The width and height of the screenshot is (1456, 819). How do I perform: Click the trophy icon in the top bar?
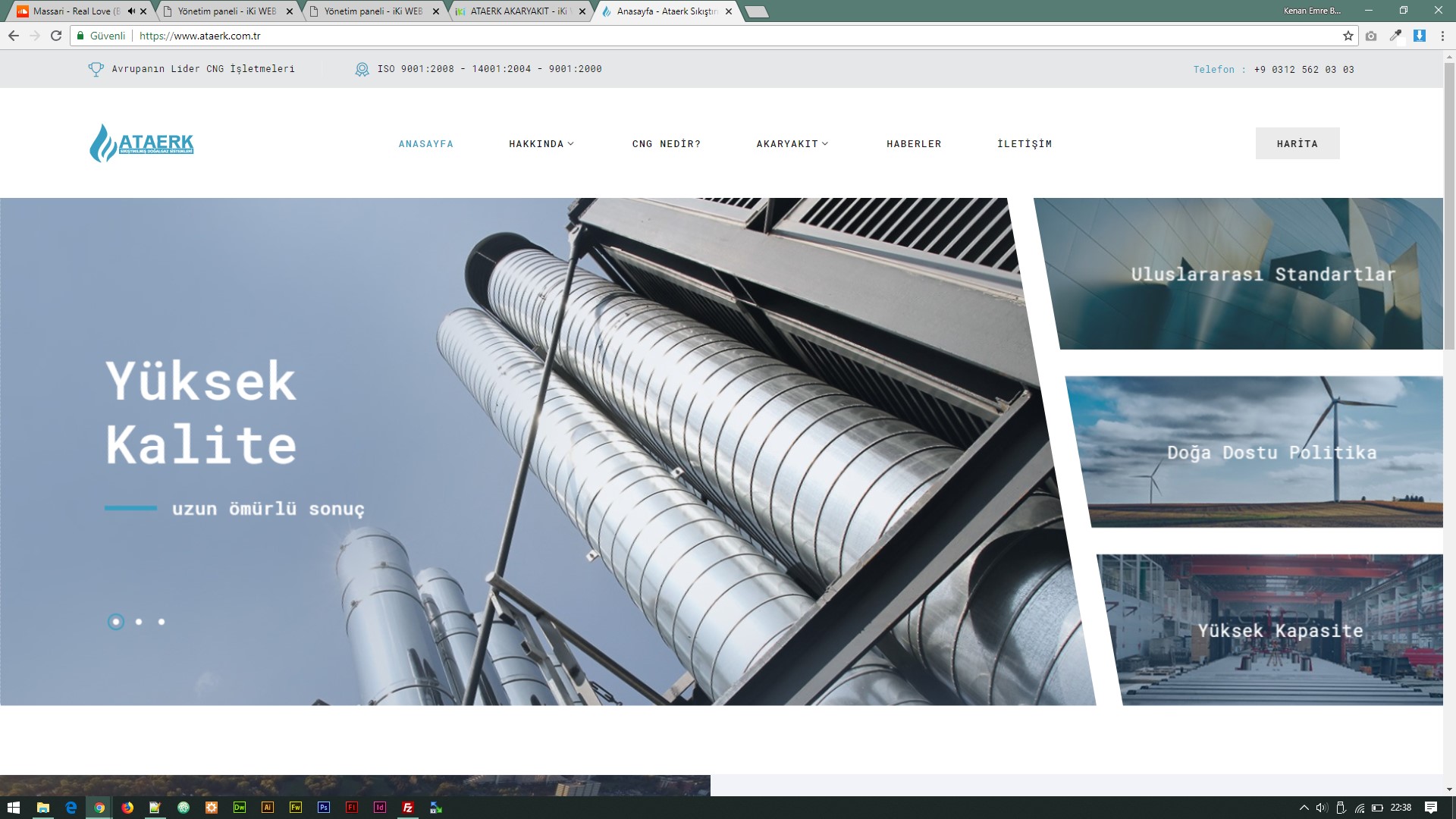pyautogui.click(x=96, y=69)
